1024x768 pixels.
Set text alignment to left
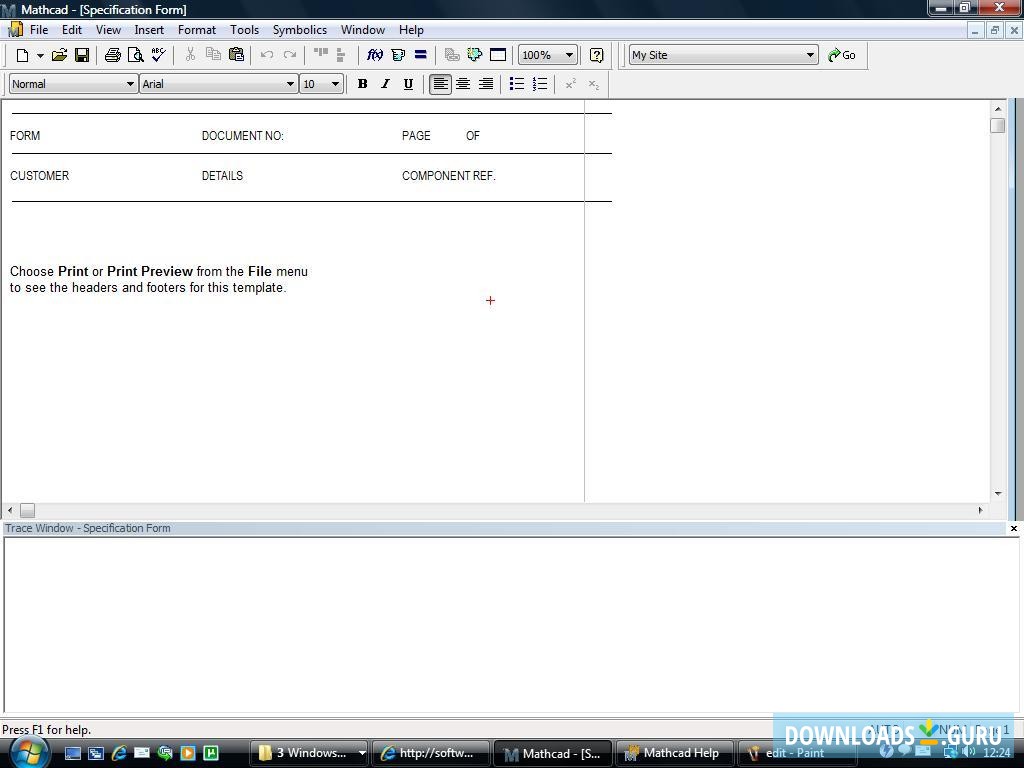440,84
